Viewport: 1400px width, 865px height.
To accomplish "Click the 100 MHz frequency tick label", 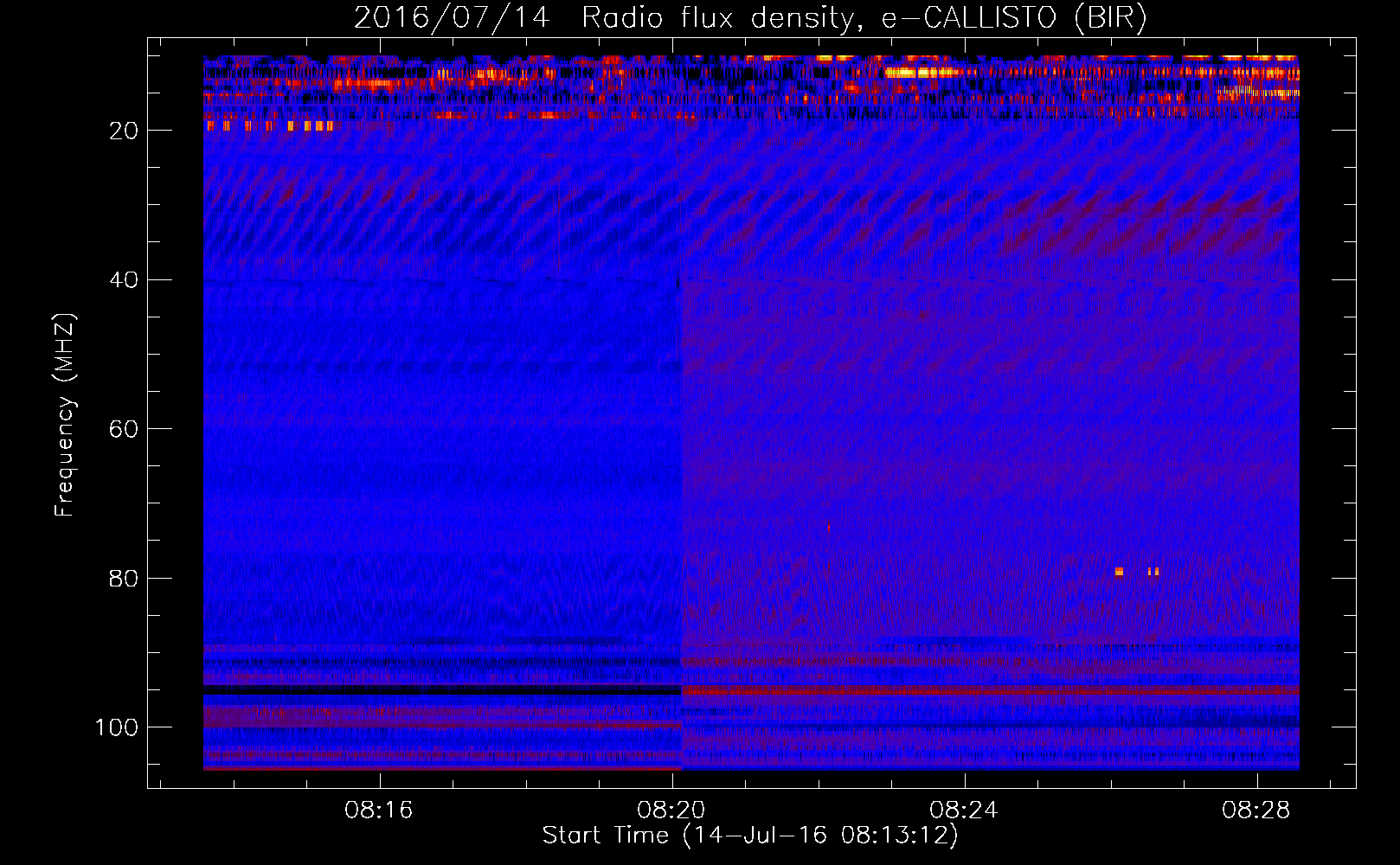I will coord(117,727).
